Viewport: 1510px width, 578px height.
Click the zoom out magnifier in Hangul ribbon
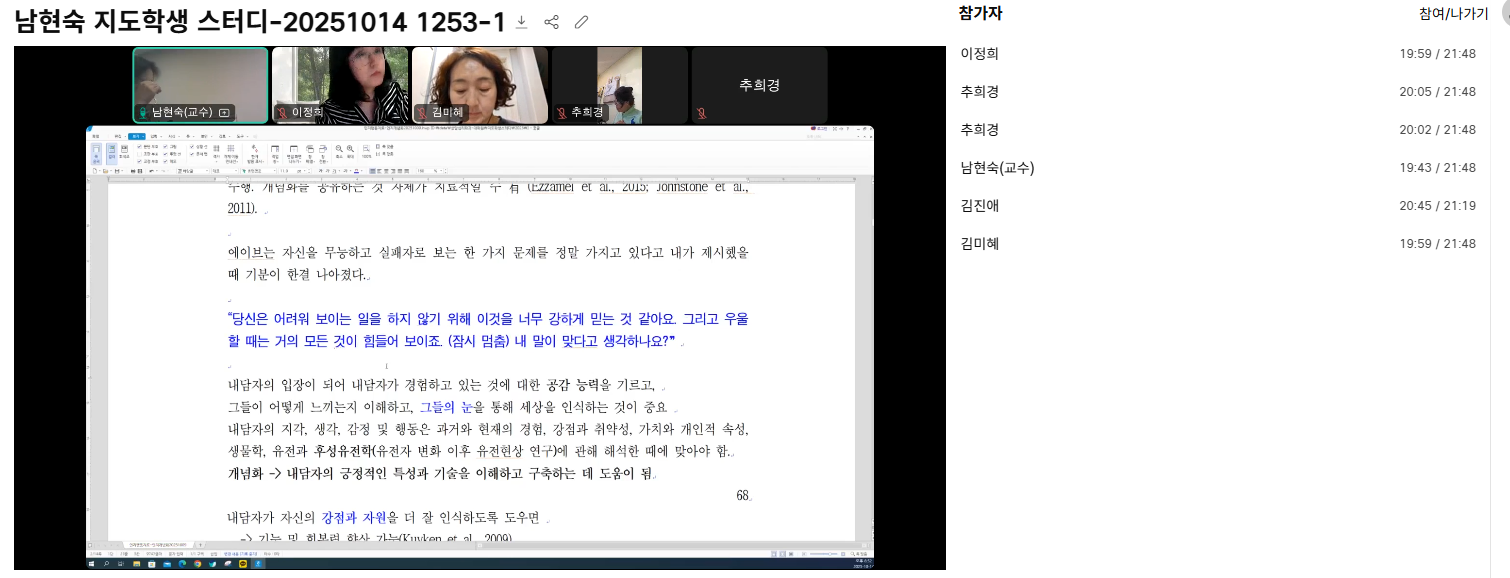pos(338,148)
